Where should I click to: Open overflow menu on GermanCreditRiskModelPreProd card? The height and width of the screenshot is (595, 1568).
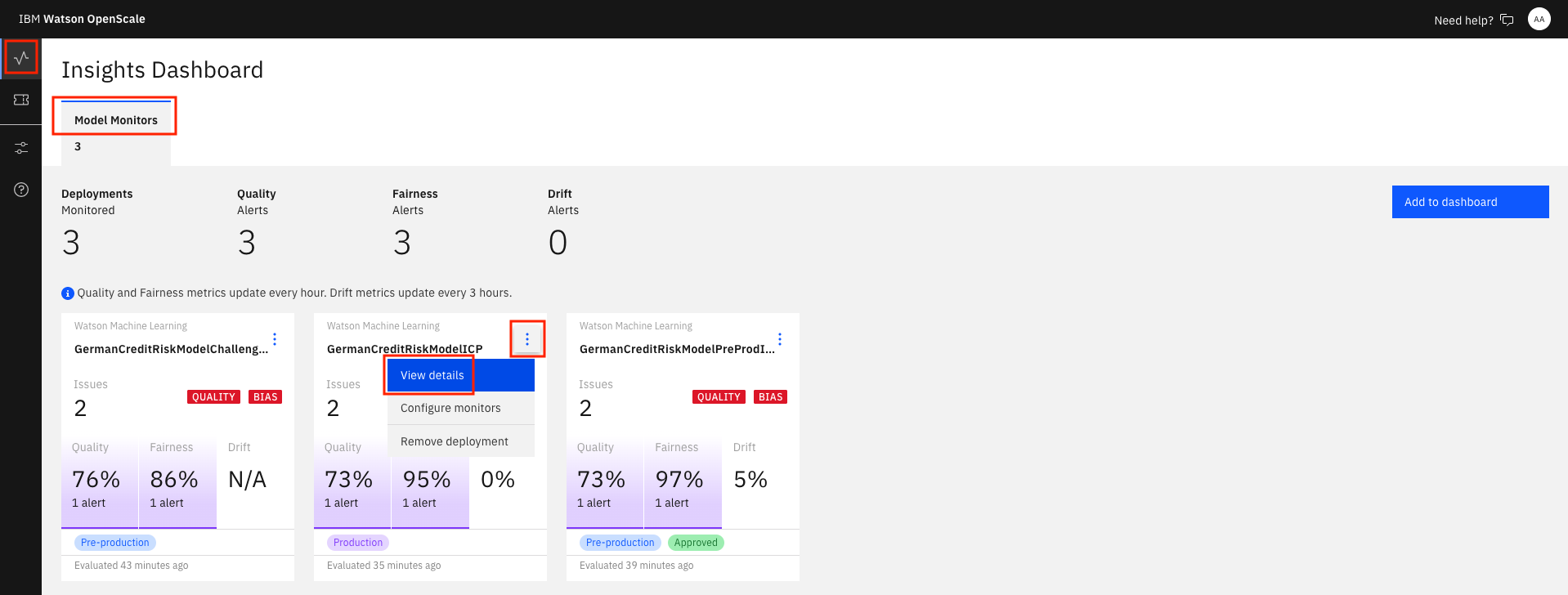pyautogui.click(x=780, y=339)
